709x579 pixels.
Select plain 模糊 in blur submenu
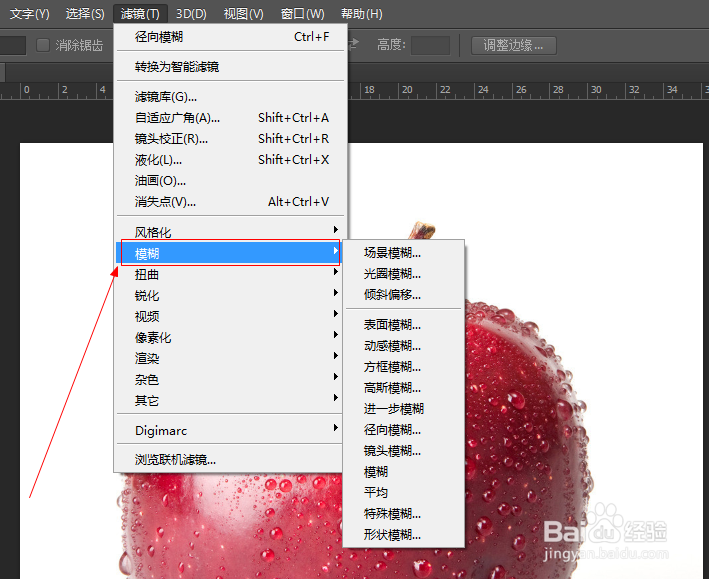tap(403, 472)
